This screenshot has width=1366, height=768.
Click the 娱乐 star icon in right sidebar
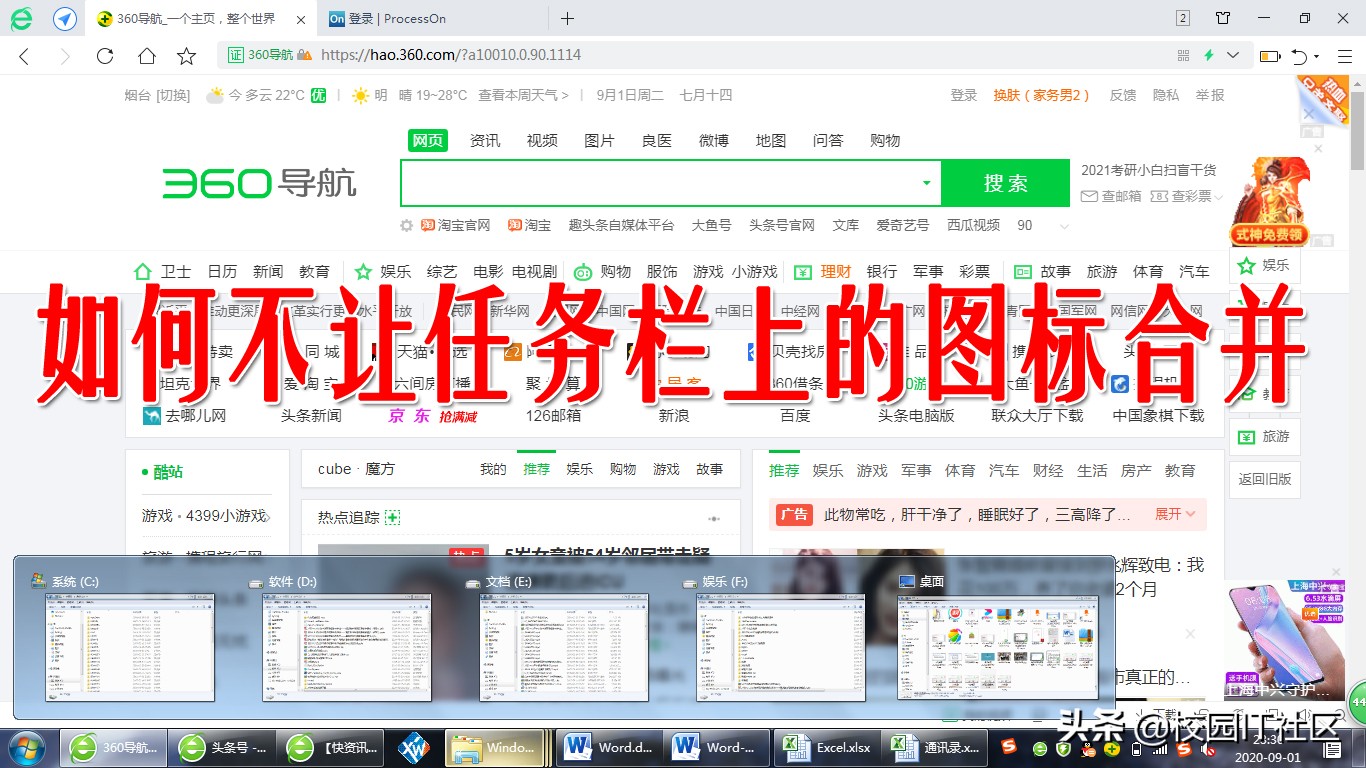(x=1246, y=266)
